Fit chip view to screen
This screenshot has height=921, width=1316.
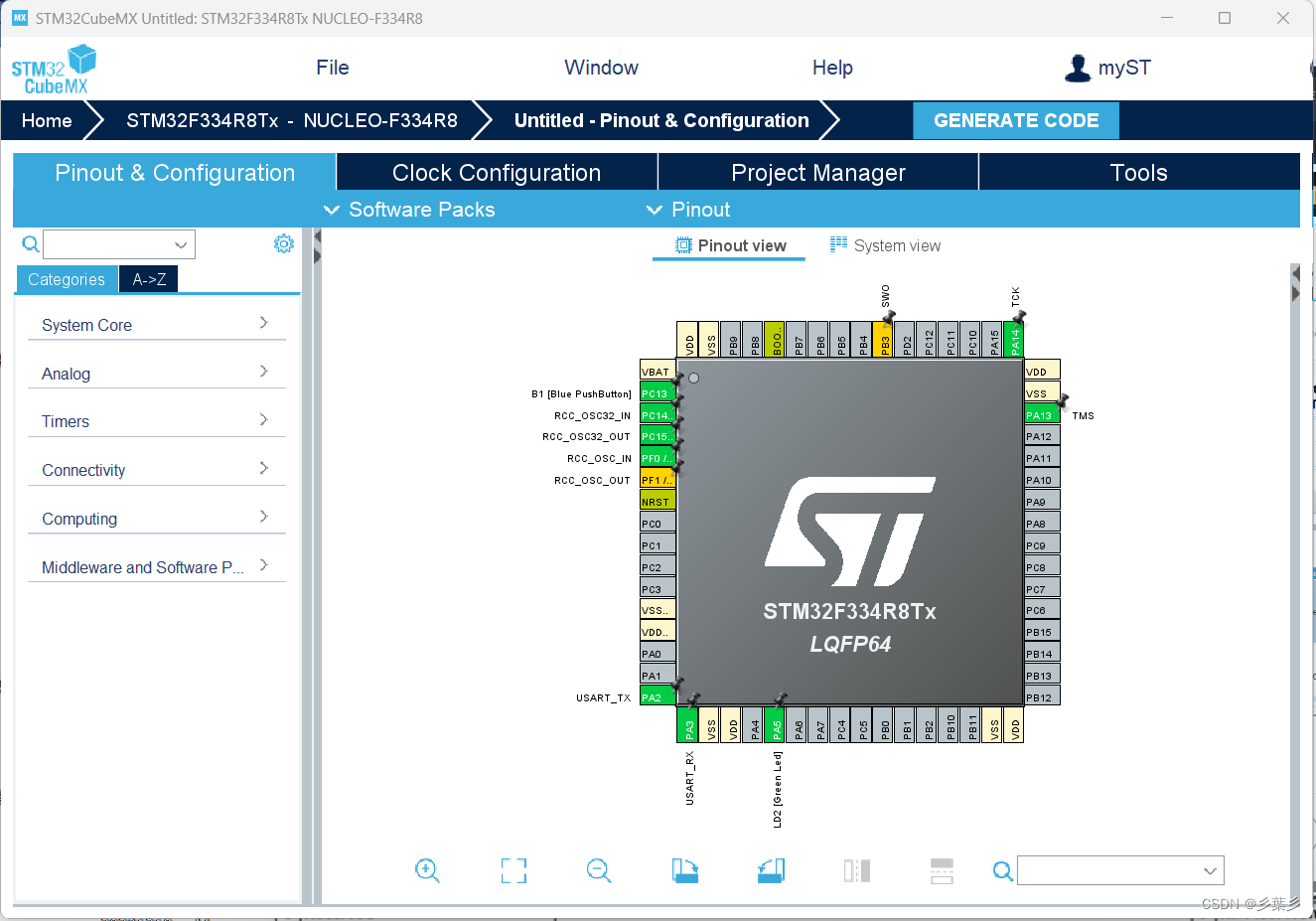pyautogui.click(x=513, y=871)
